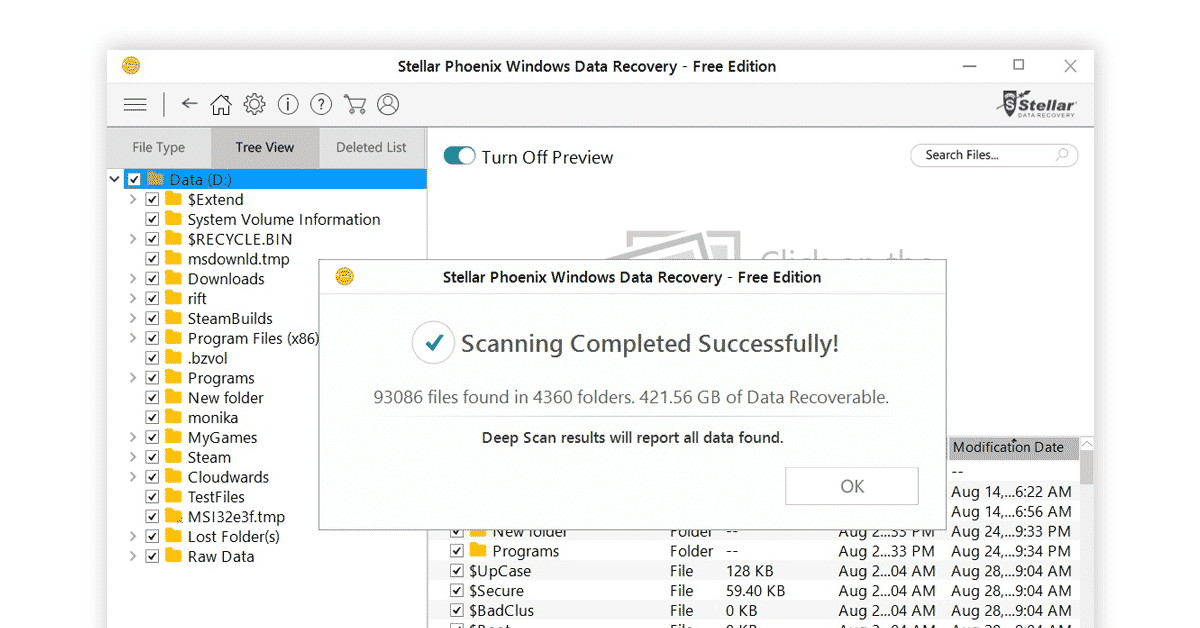The height and width of the screenshot is (628, 1200).
Task: Show the About info icon
Action: point(288,104)
